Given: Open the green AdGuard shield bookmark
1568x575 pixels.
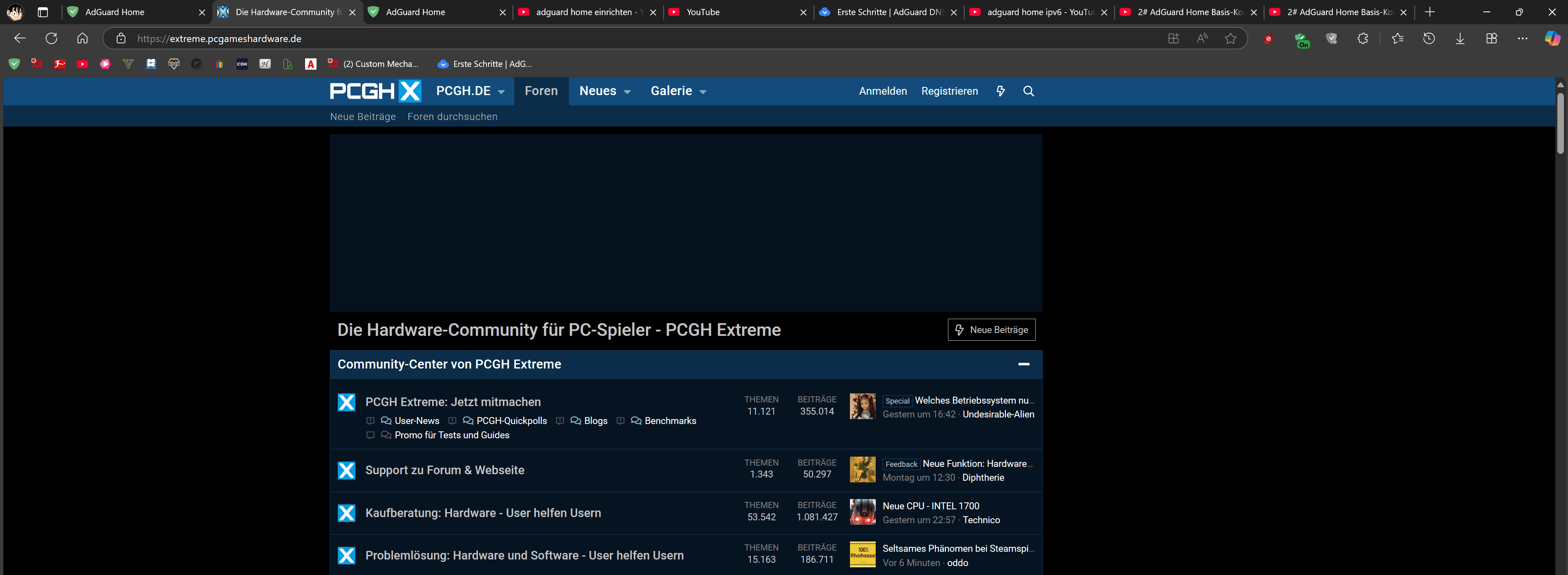Looking at the screenshot, I should point(14,64).
